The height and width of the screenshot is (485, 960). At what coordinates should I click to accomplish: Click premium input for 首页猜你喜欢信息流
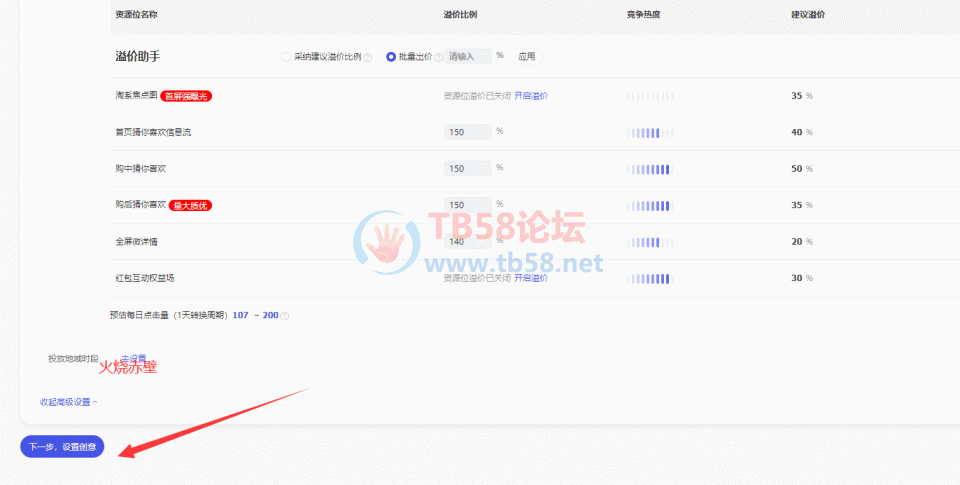pyautogui.click(x=467, y=132)
